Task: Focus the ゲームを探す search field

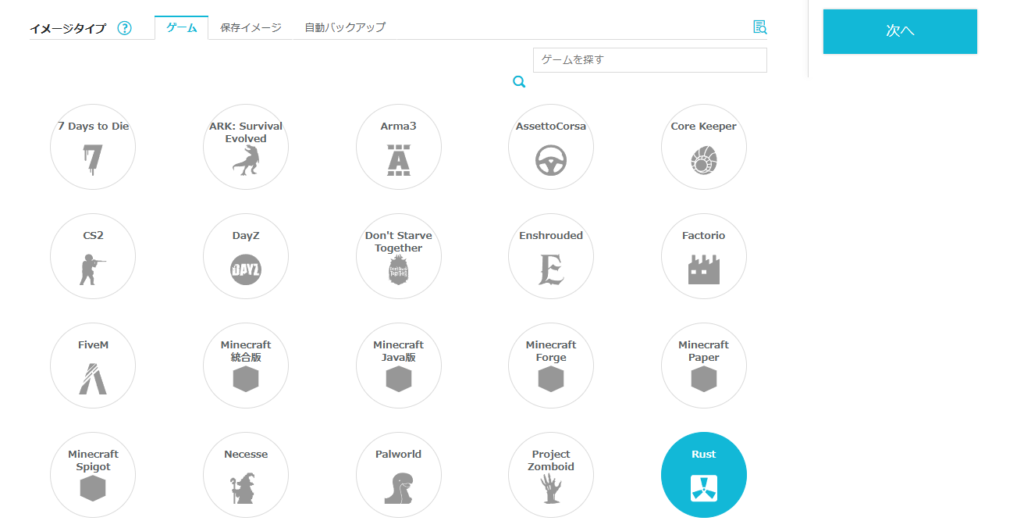Action: tap(650, 59)
